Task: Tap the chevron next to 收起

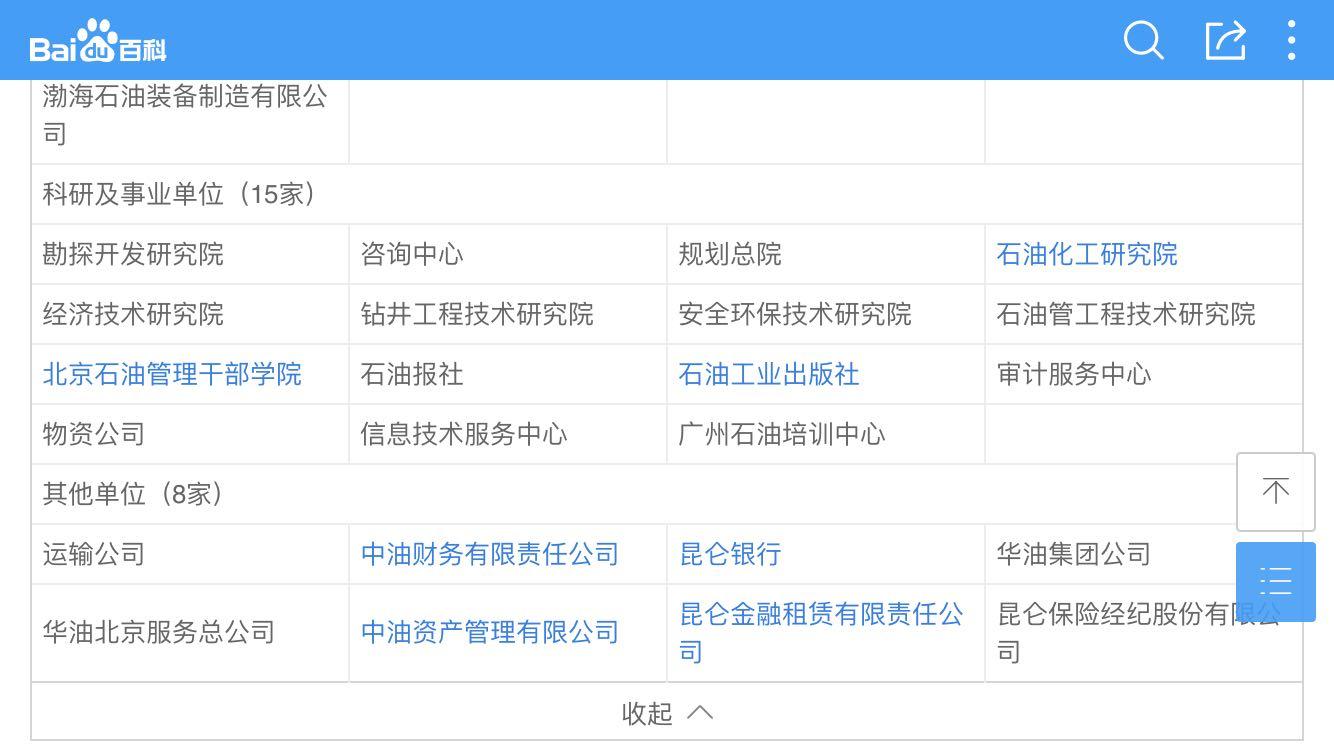Action: tap(700, 713)
